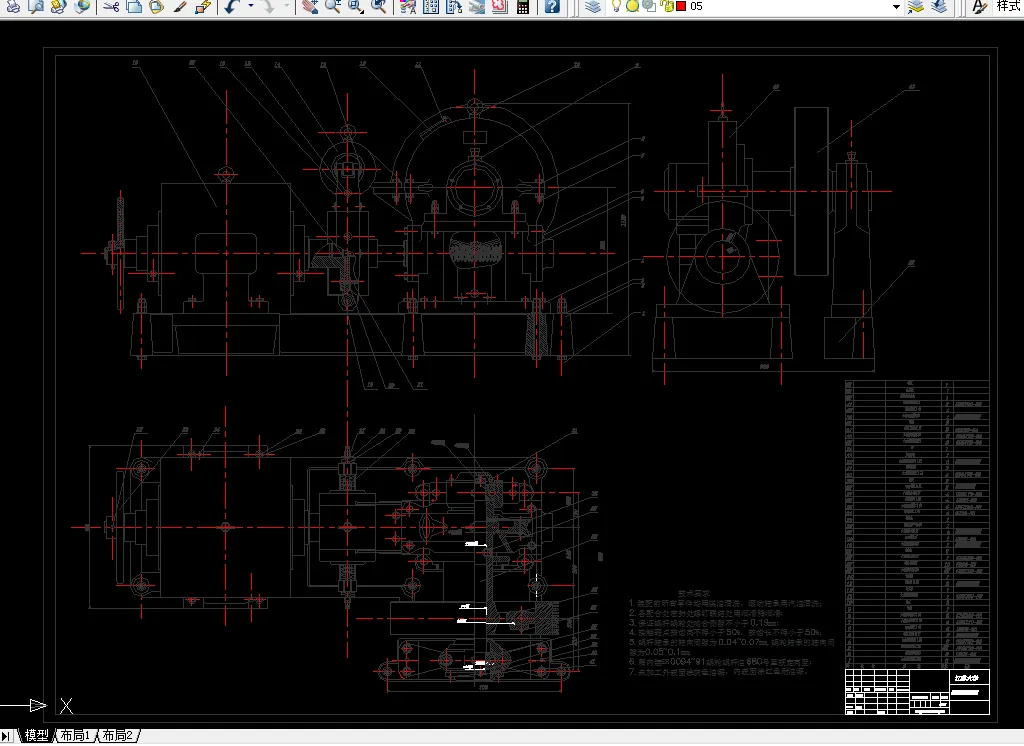The height and width of the screenshot is (746, 1024).
Task: Click the red color swatch of layer 05
Action: tap(681, 6)
